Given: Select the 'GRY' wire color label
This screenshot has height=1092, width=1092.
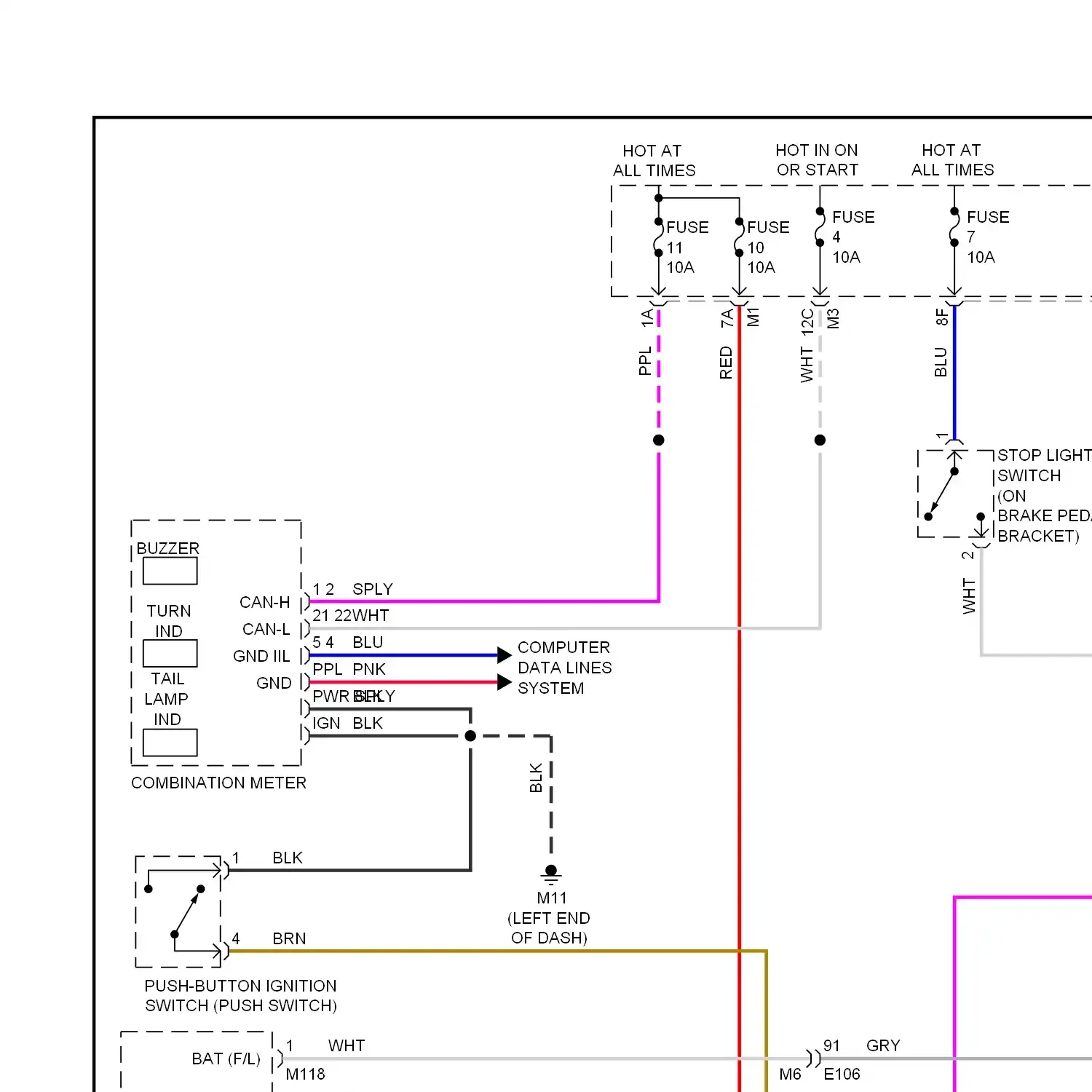Looking at the screenshot, I should coord(883,1045).
